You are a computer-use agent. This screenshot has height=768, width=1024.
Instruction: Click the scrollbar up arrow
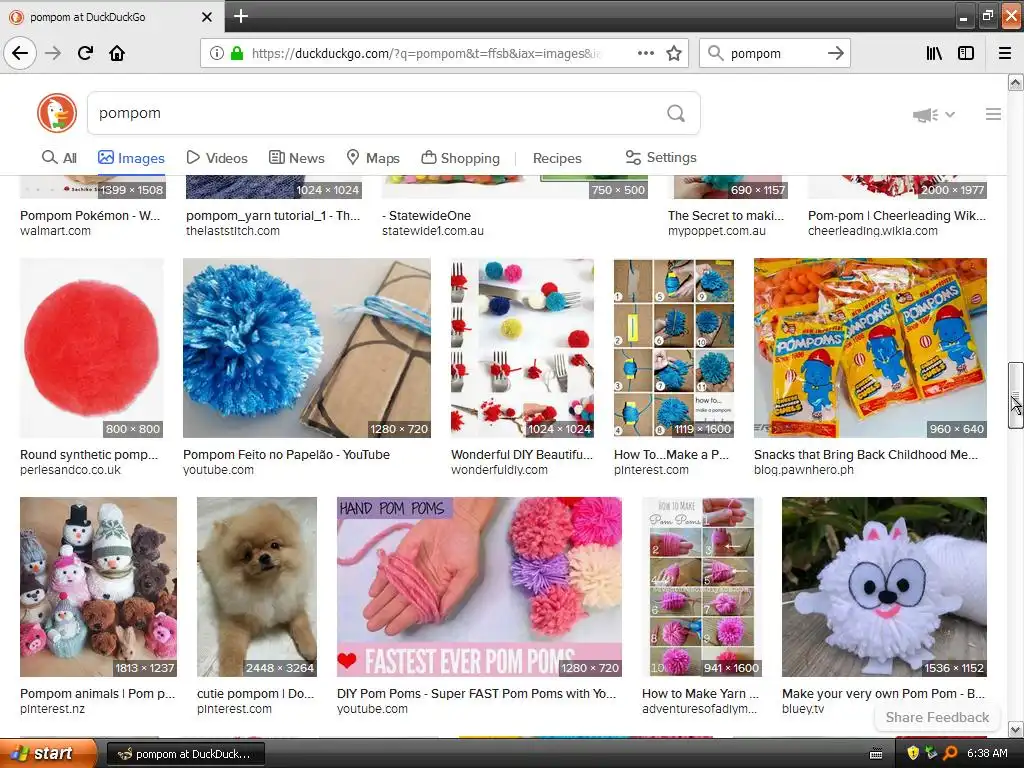coord(1015,82)
